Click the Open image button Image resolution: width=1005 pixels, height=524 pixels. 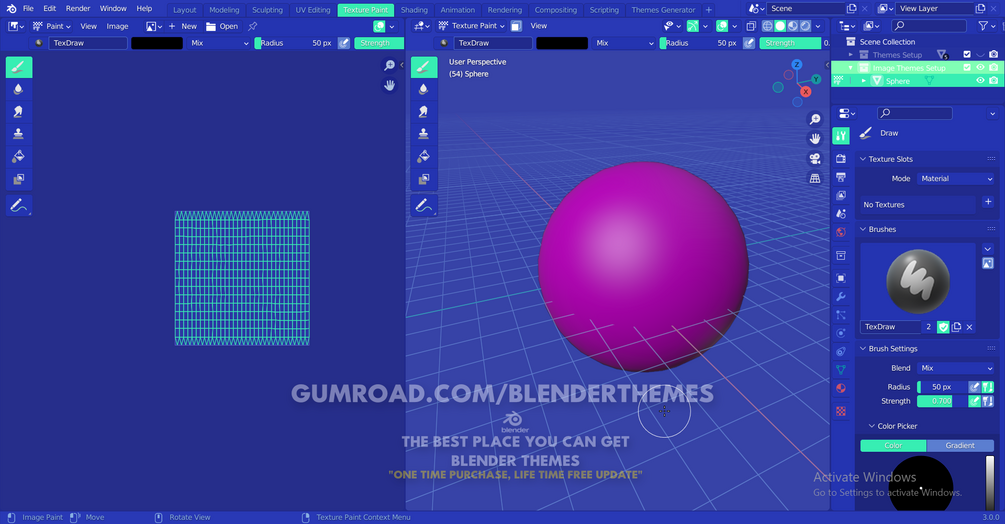tap(222, 26)
